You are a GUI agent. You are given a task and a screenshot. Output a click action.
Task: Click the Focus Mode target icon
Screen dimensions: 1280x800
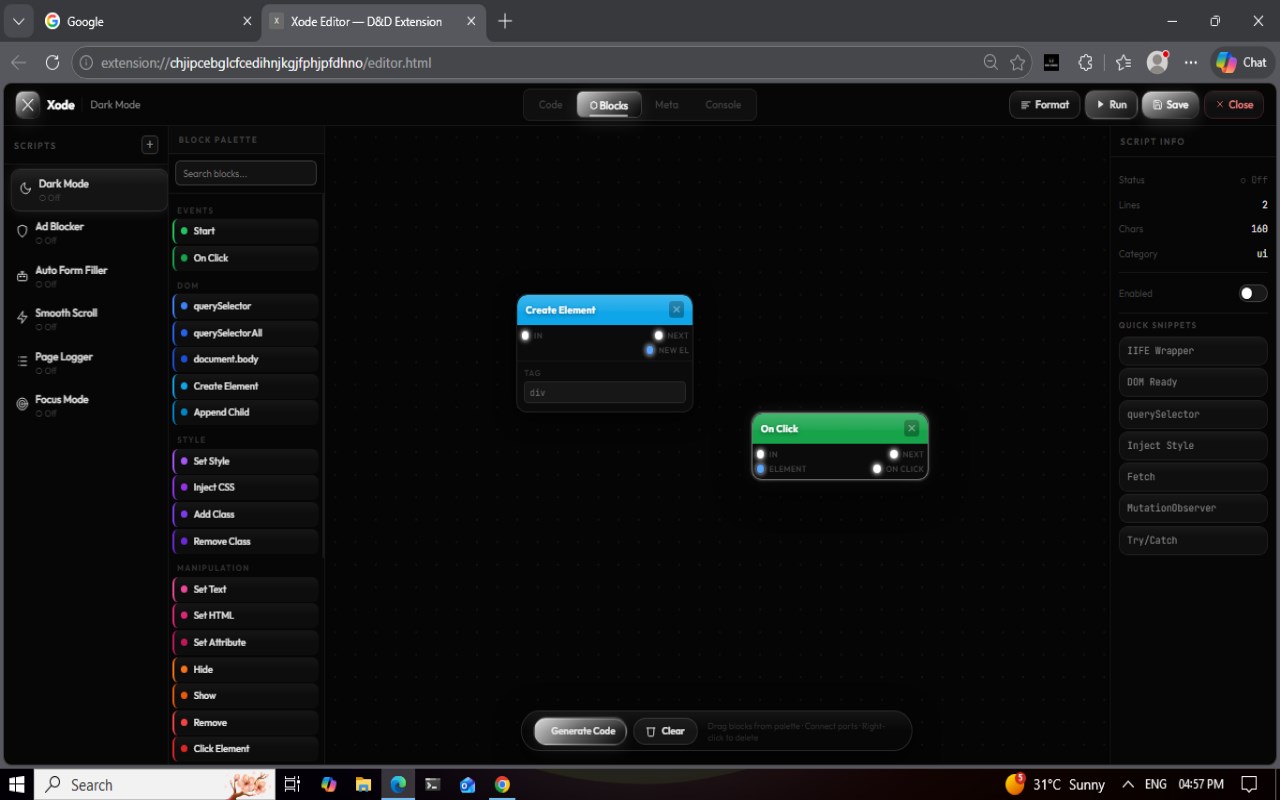click(23, 404)
